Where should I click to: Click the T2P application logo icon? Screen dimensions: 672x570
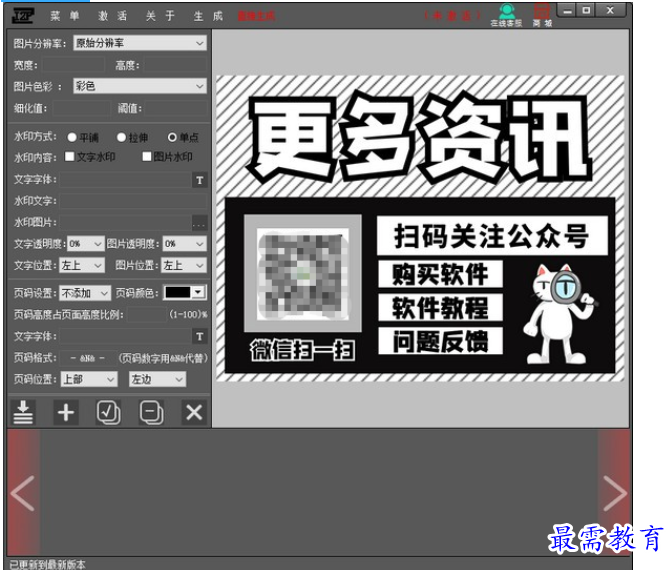click(x=22, y=15)
